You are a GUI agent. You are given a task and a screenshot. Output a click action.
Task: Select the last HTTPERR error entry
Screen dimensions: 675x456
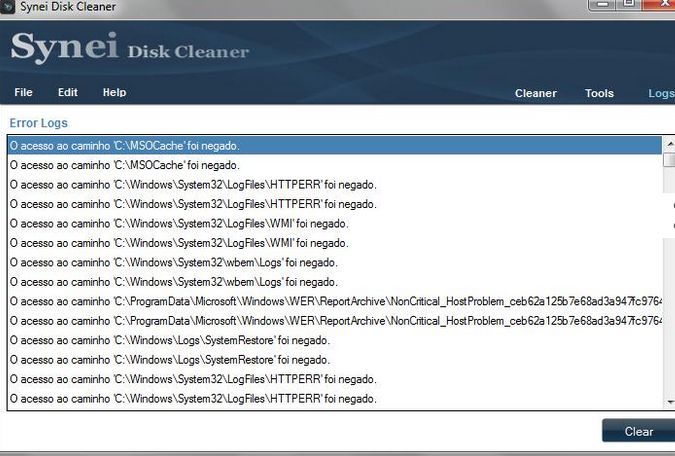(335, 399)
